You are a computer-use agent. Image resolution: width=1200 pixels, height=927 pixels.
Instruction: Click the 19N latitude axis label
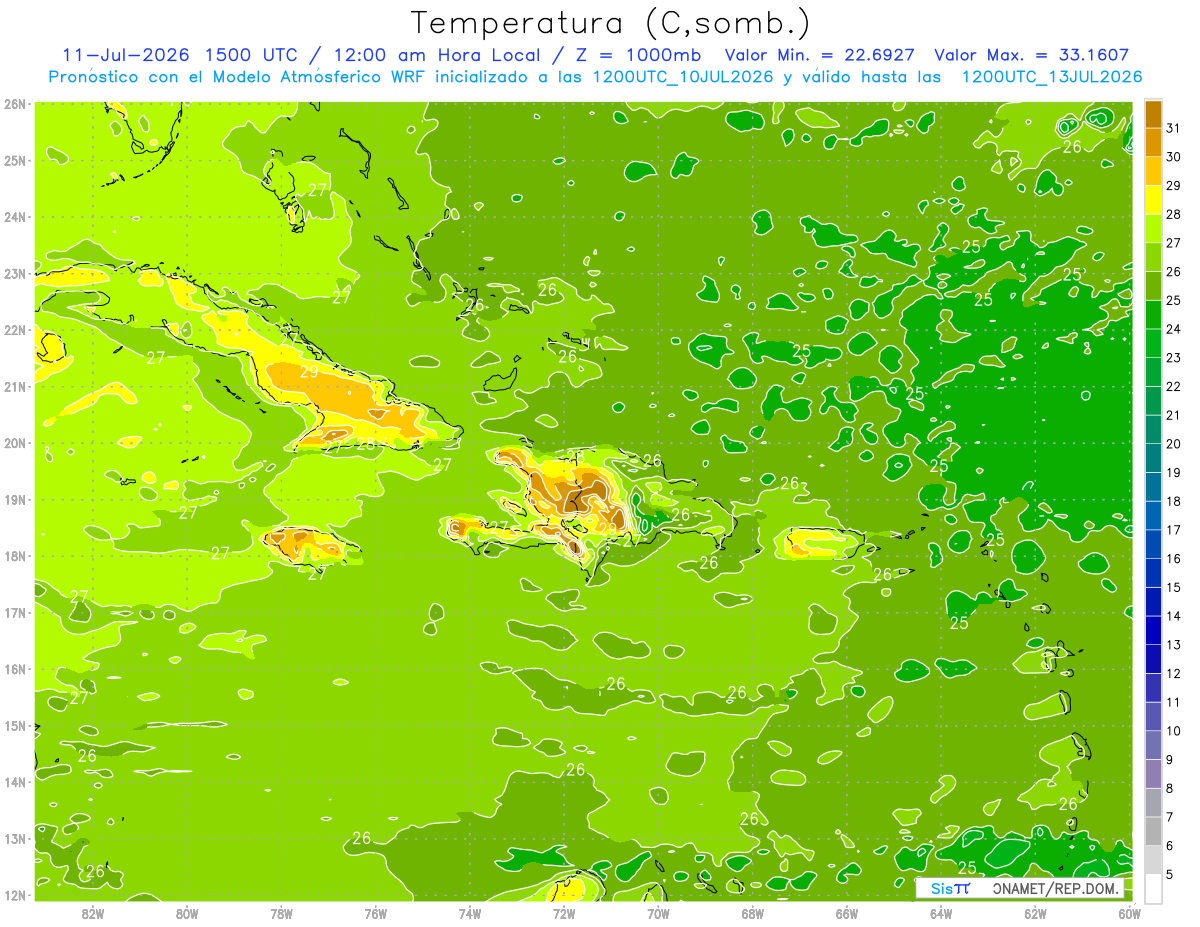[x=15, y=500]
